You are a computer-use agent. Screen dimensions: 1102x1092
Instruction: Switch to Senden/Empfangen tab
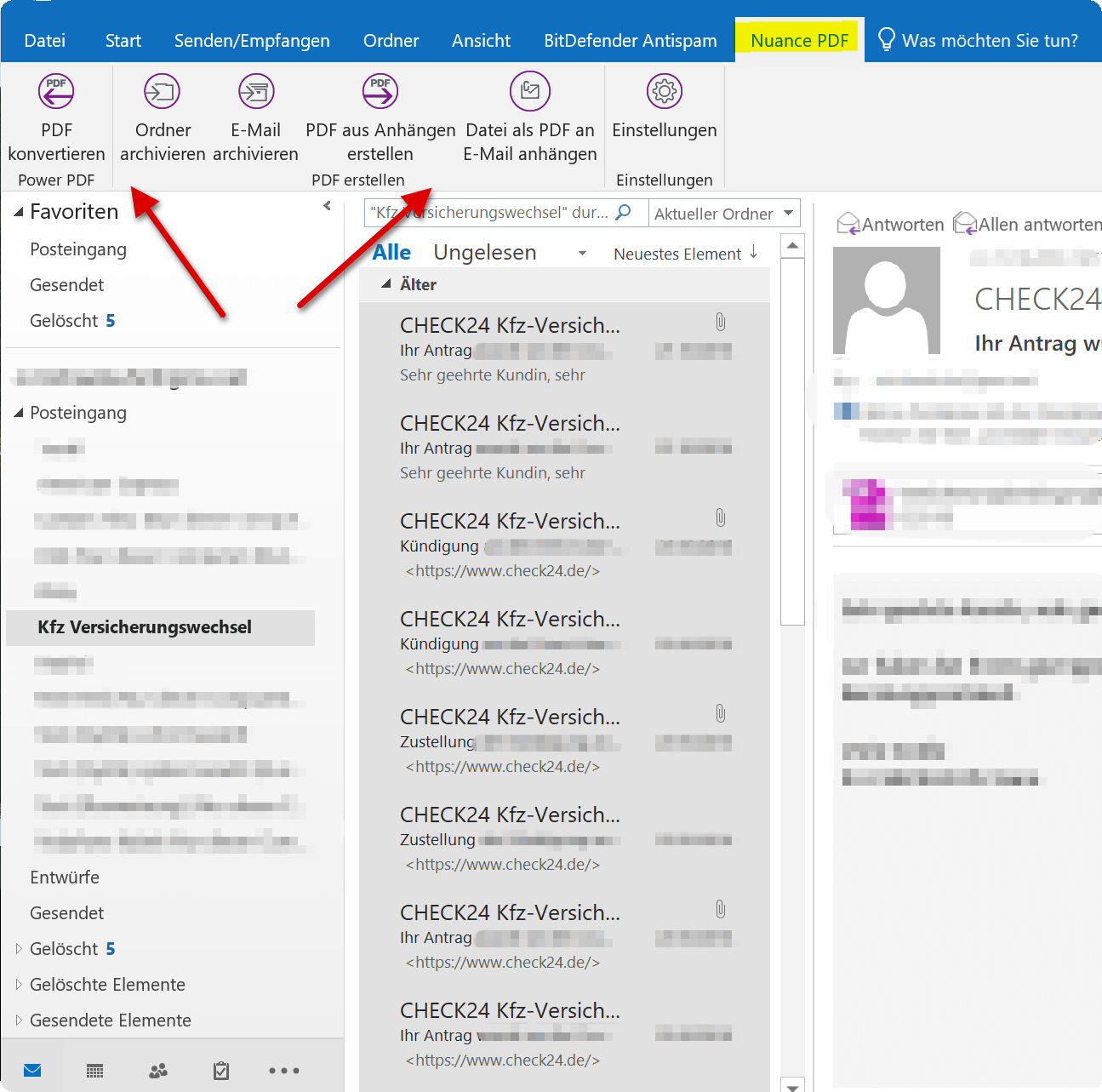[252, 40]
